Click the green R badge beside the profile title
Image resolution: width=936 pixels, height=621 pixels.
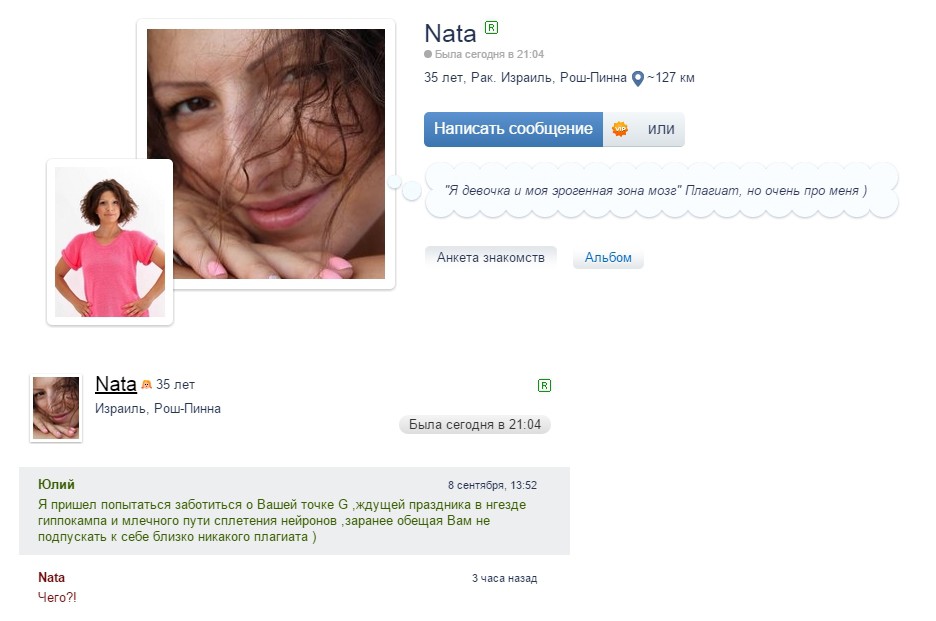(x=491, y=27)
